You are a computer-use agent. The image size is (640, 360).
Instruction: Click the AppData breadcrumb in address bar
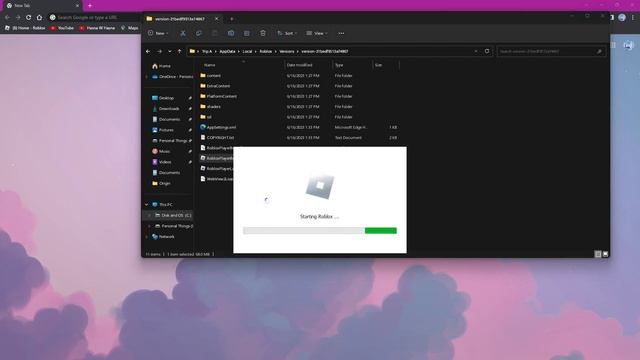[227, 51]
